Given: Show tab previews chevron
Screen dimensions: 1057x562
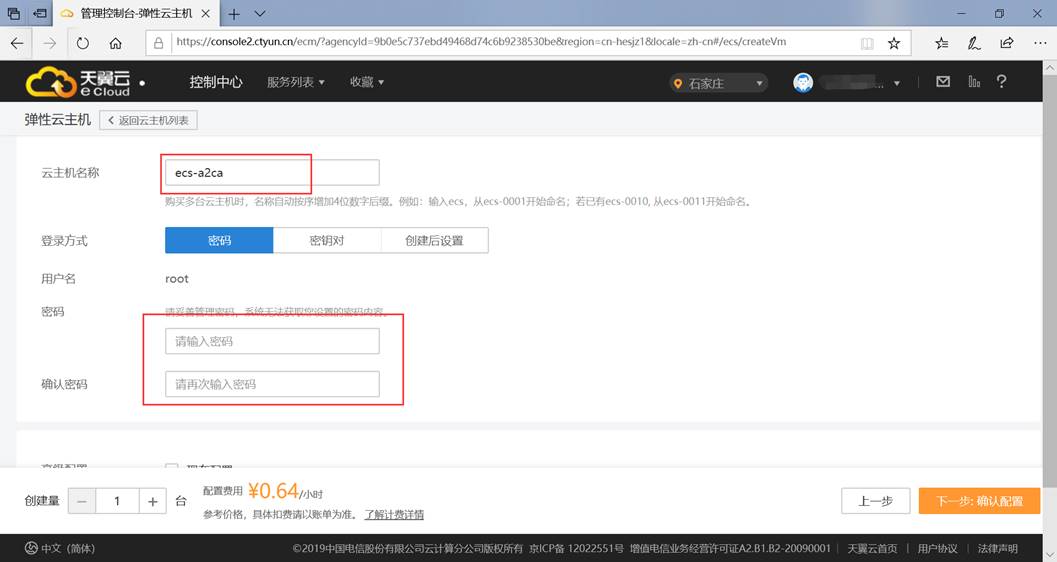Looking at the screenshot, I should pyautogui.click(x=260, y=13).
